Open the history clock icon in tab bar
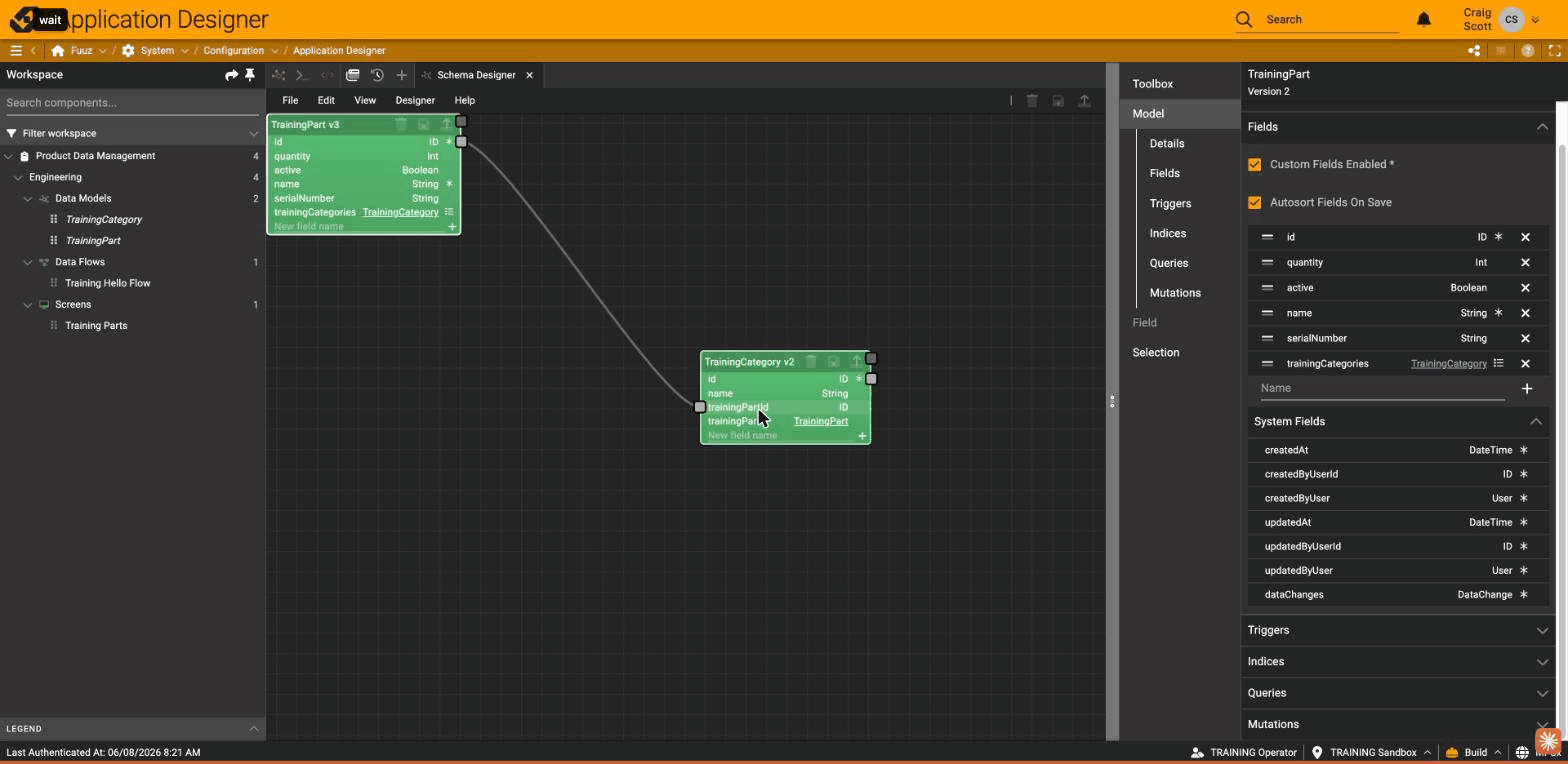Screen dimensions: 1568x764 [x=377, y=75]
